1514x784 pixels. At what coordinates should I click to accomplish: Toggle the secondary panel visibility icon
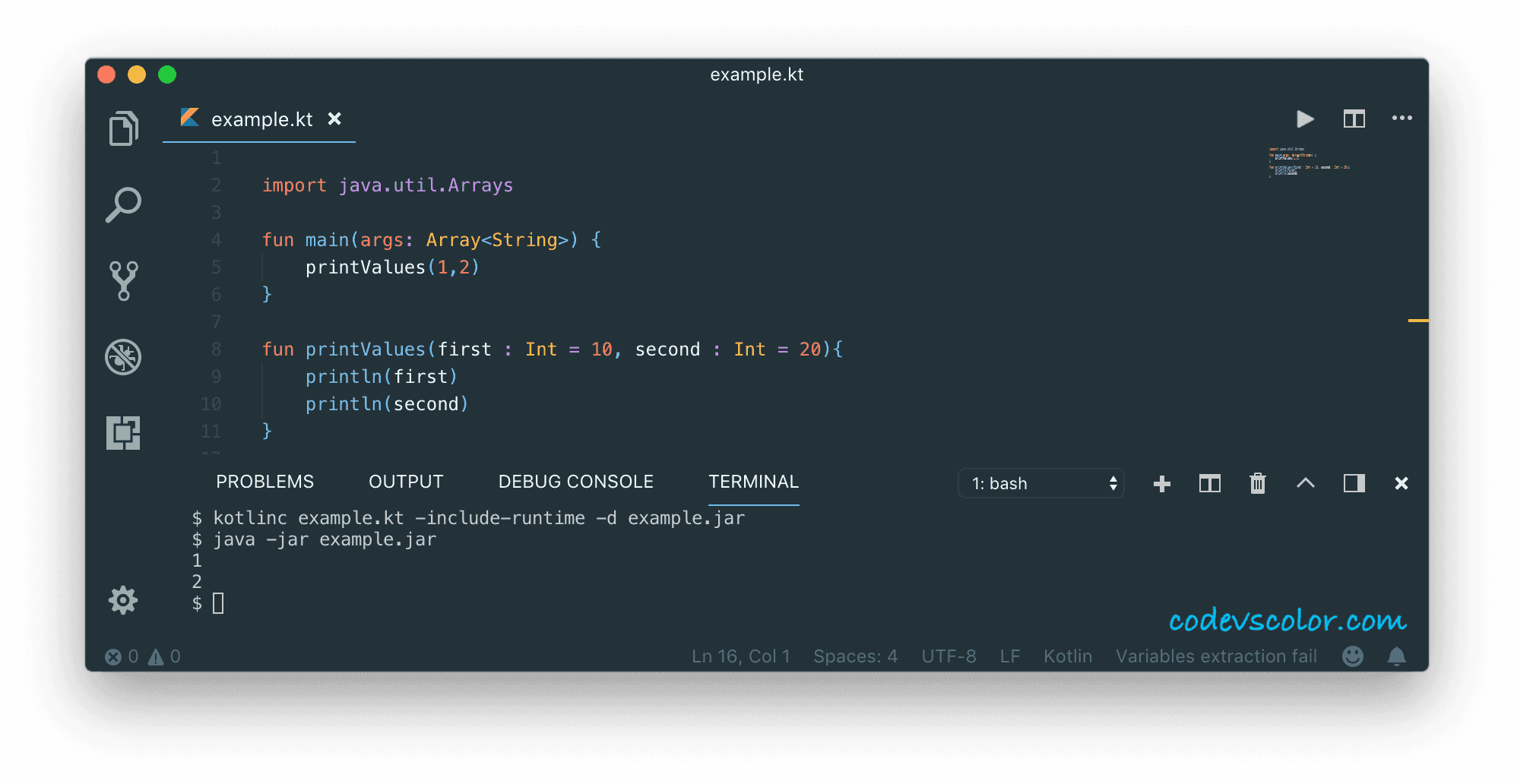[1354, 483]
